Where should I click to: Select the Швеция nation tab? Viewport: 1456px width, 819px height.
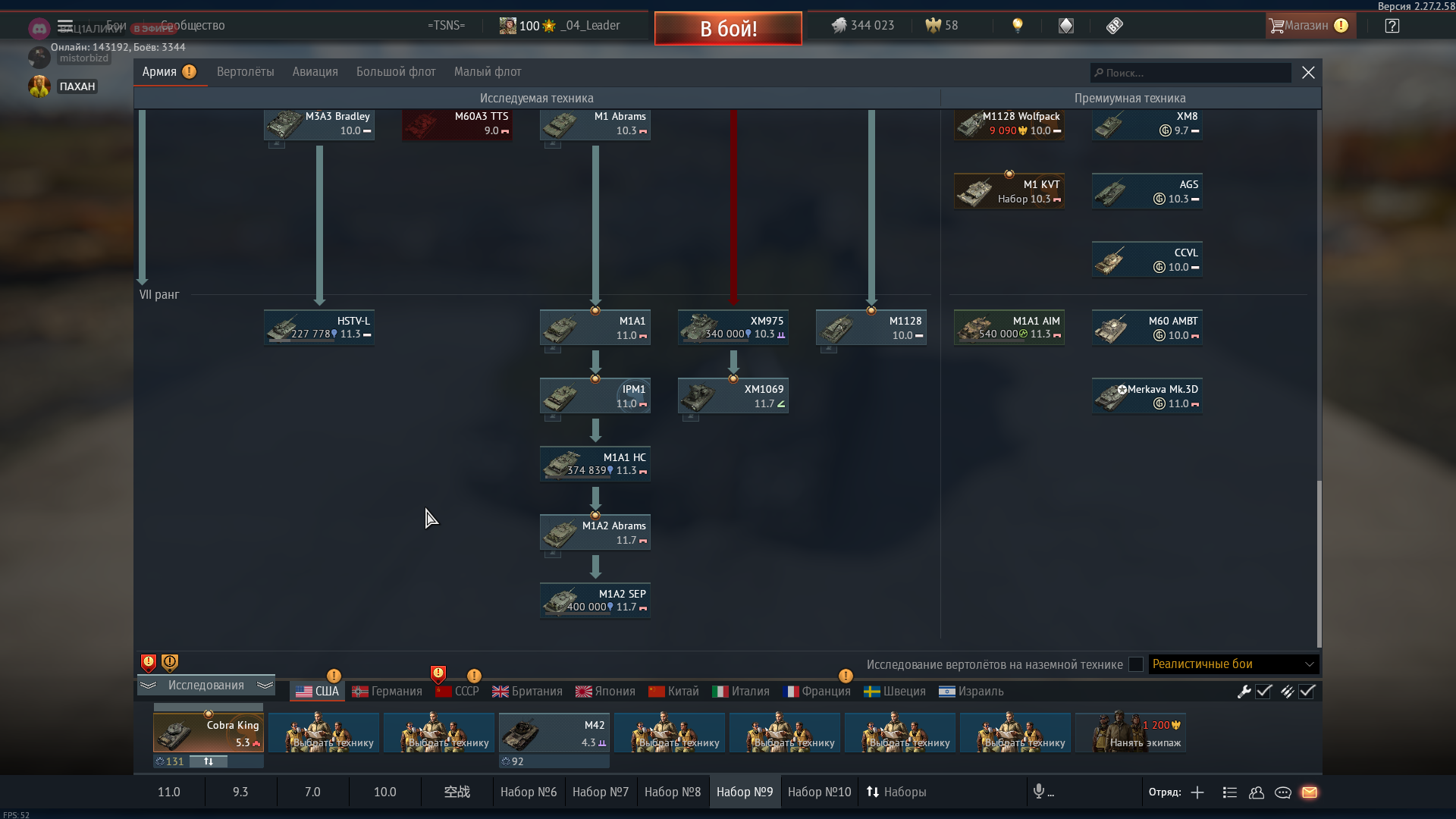tap(895, 691)
